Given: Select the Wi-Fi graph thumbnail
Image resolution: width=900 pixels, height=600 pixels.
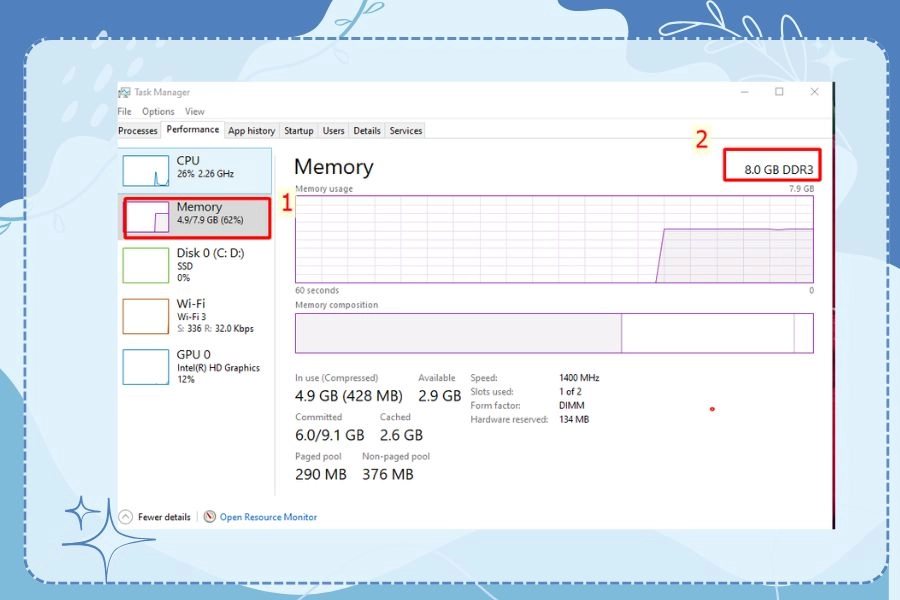Looking at the screenshot, I should coord(146,316).
